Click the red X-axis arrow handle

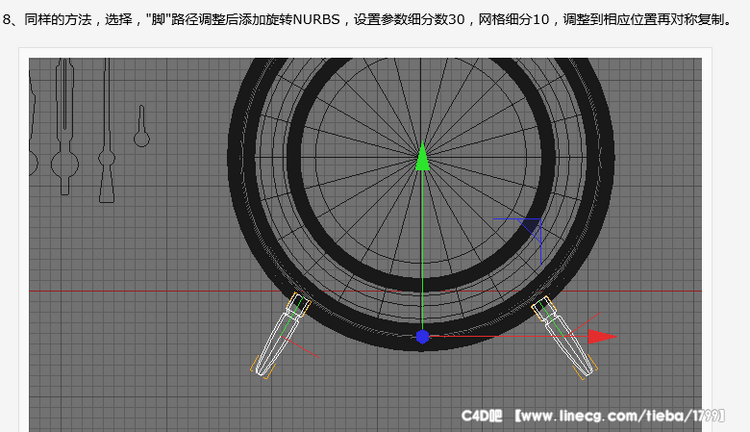602,336
